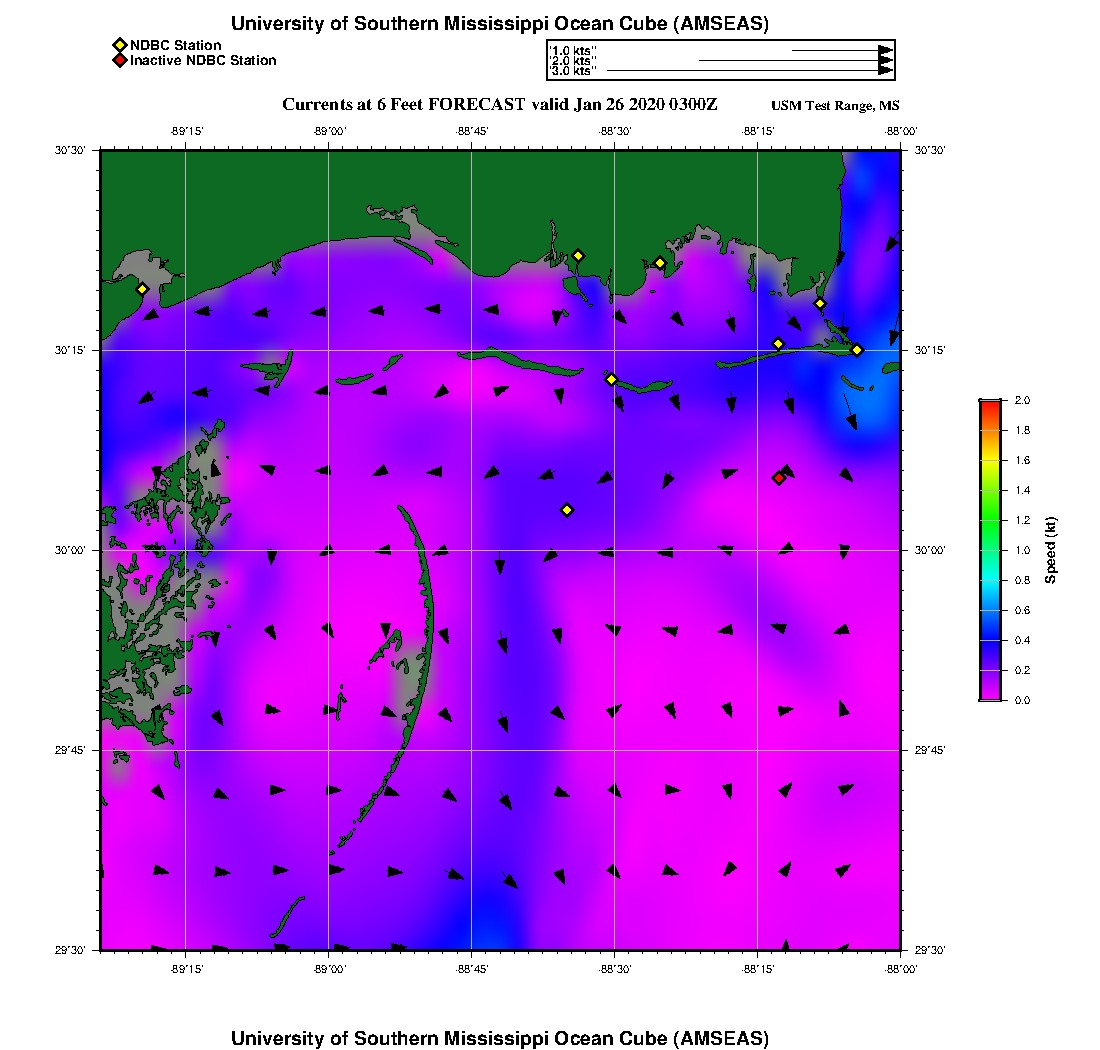1100x1050 pixels.
Task: Select the westernmost yellow station marker
Action: [x=142, y=289]
